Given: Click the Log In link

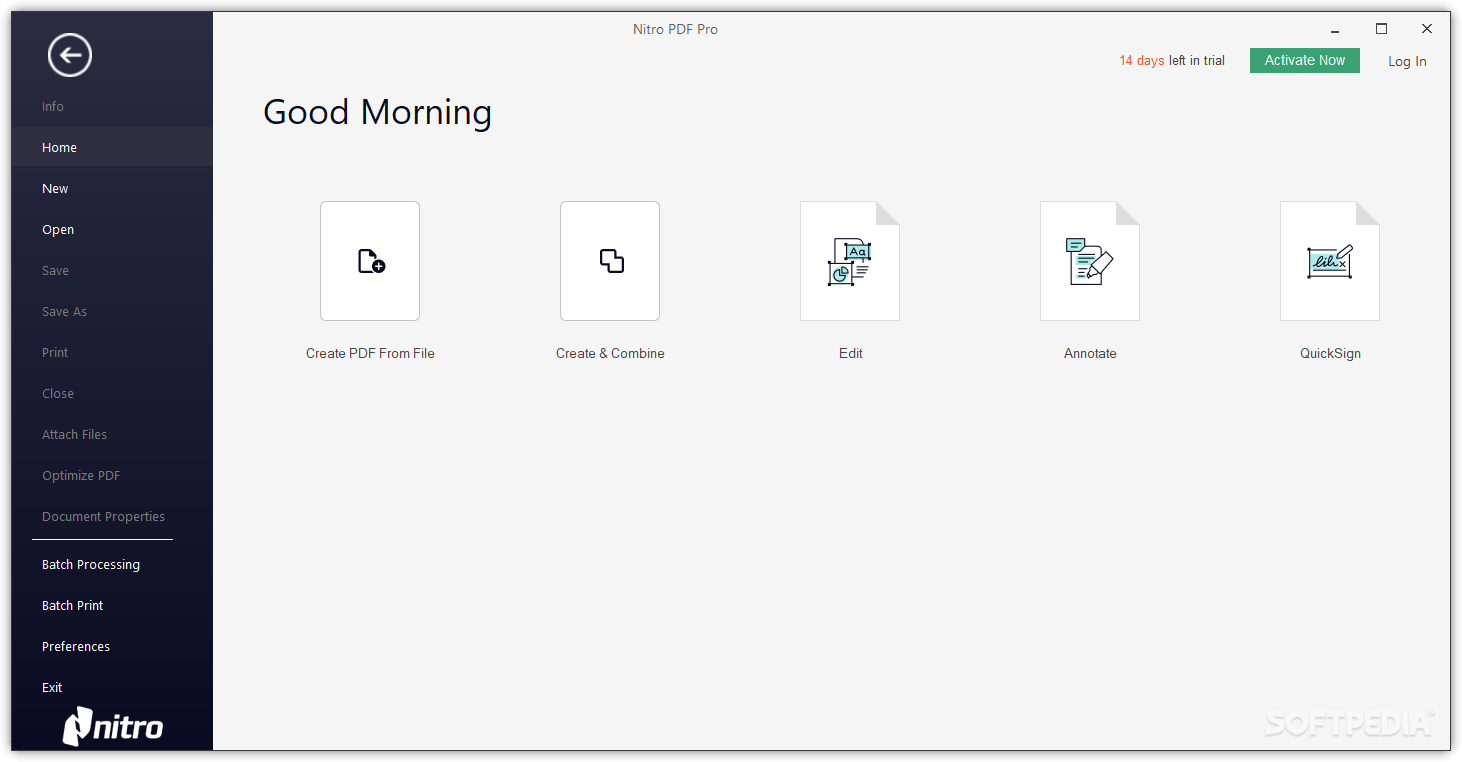Looking at the screenshot, I should pyautogui.click(x=1407, y=61).
